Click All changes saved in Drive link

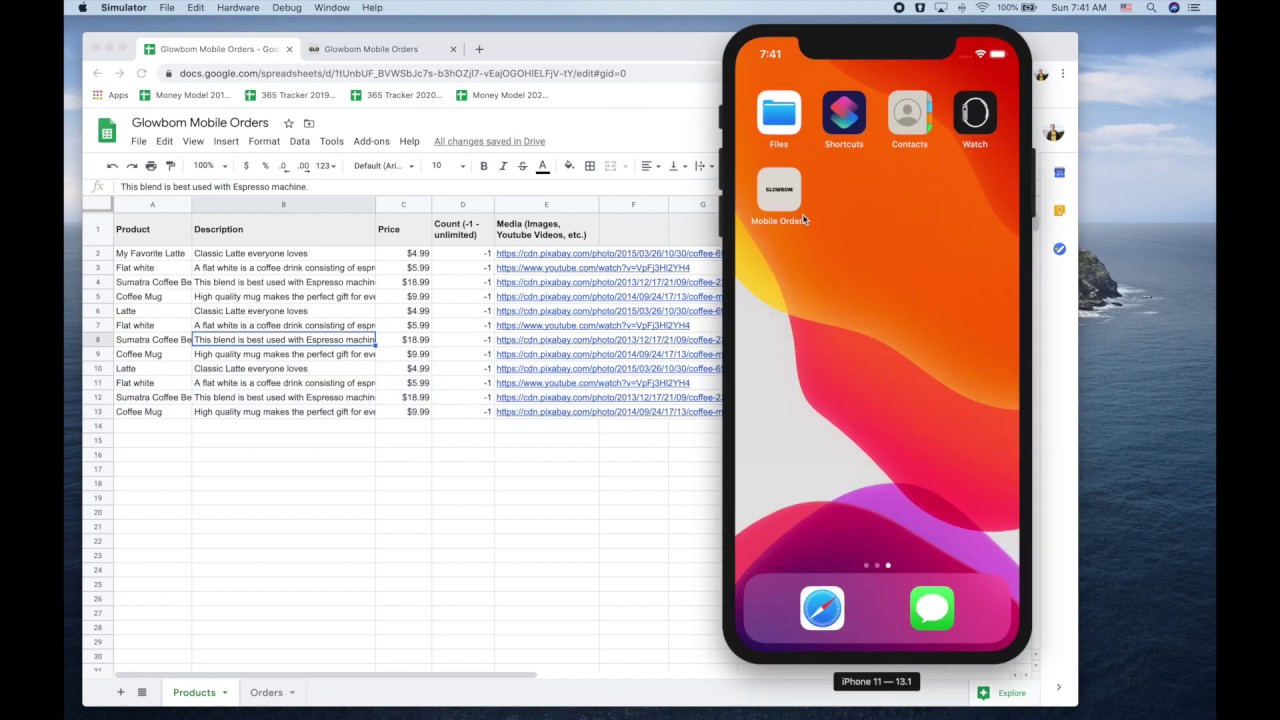coord(489,142)
